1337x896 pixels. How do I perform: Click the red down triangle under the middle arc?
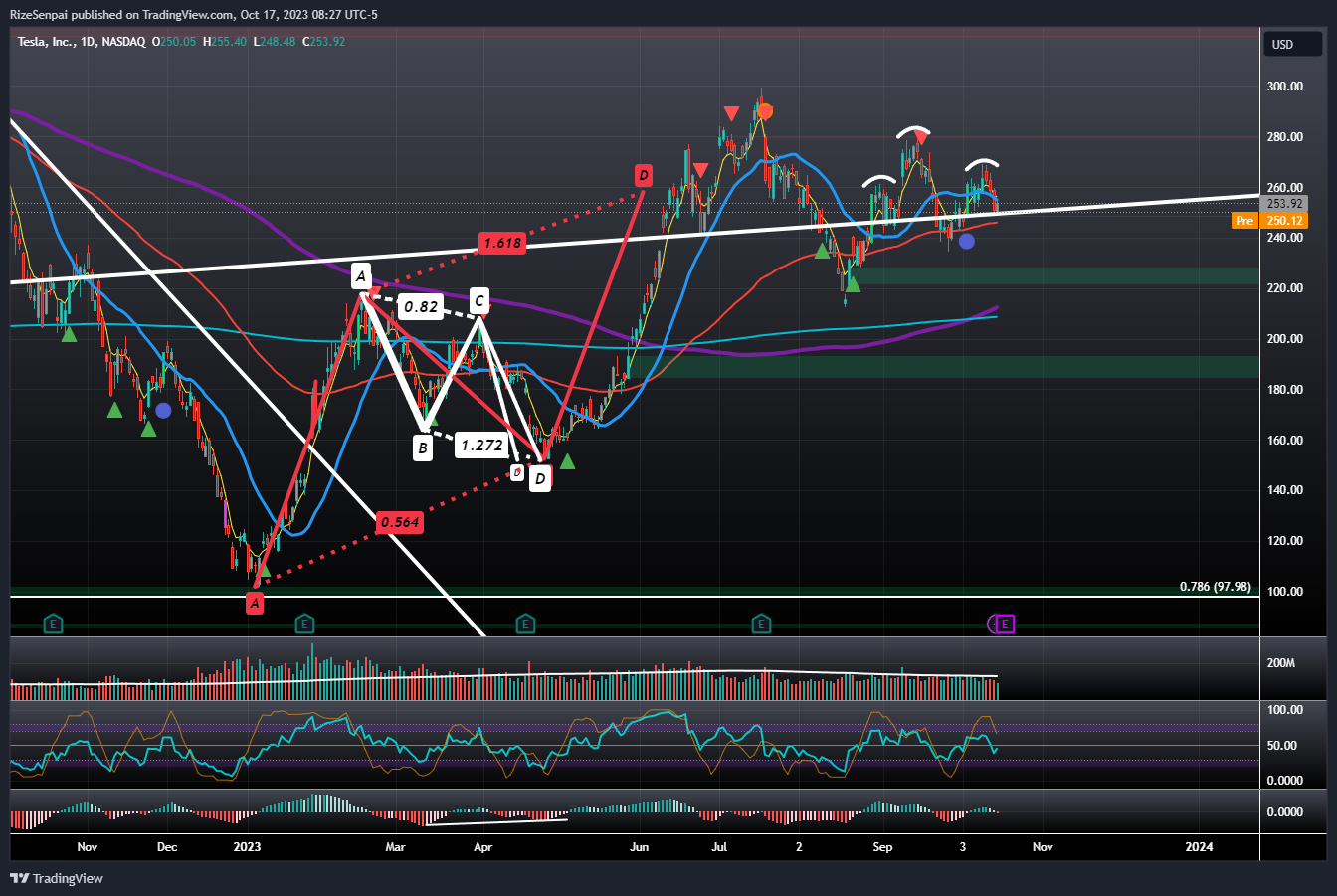point(921,138)
